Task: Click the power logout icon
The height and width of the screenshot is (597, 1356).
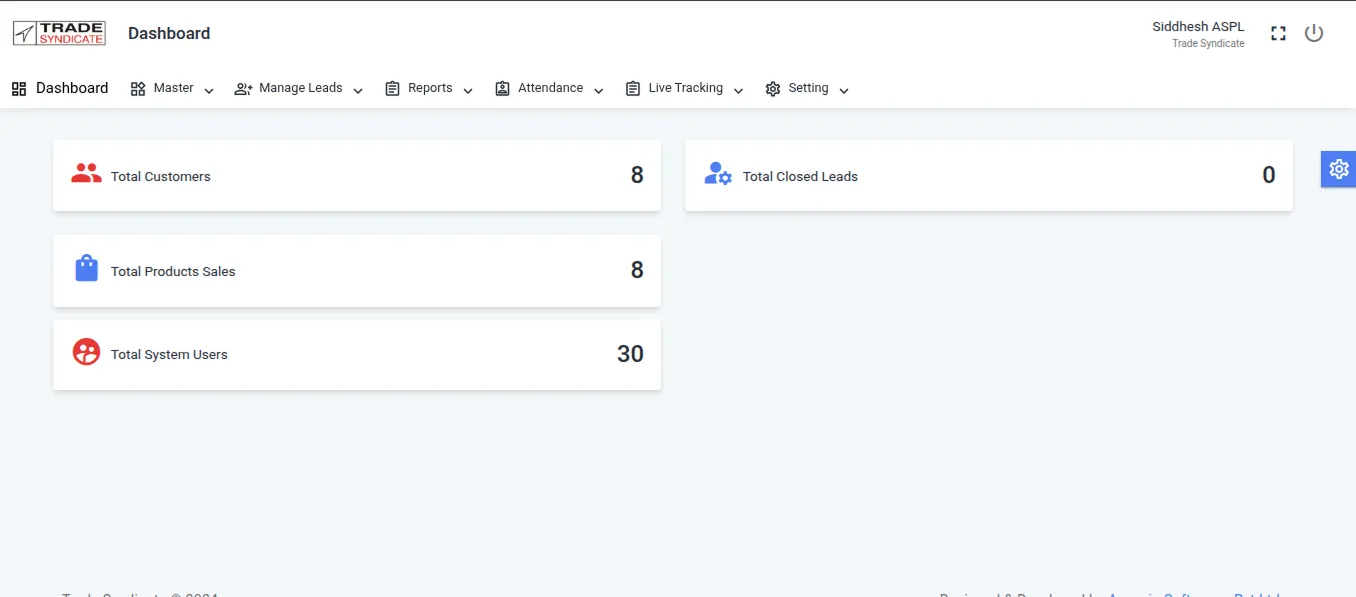Action: [1314, 34]
